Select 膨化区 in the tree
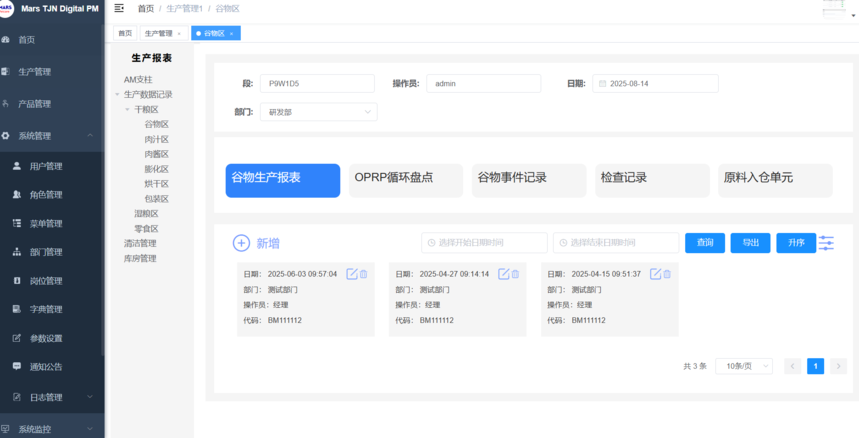The height and width of the screenshot is (438, 859). coord(157,169)
